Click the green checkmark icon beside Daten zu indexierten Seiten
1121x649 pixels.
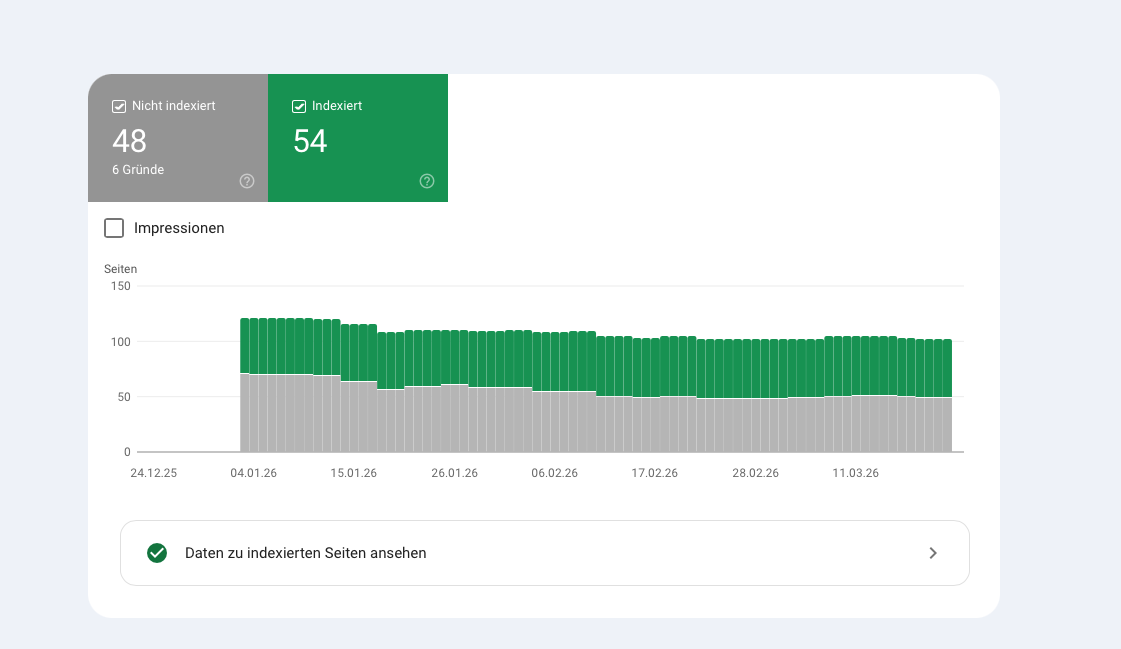click(157, 553)
